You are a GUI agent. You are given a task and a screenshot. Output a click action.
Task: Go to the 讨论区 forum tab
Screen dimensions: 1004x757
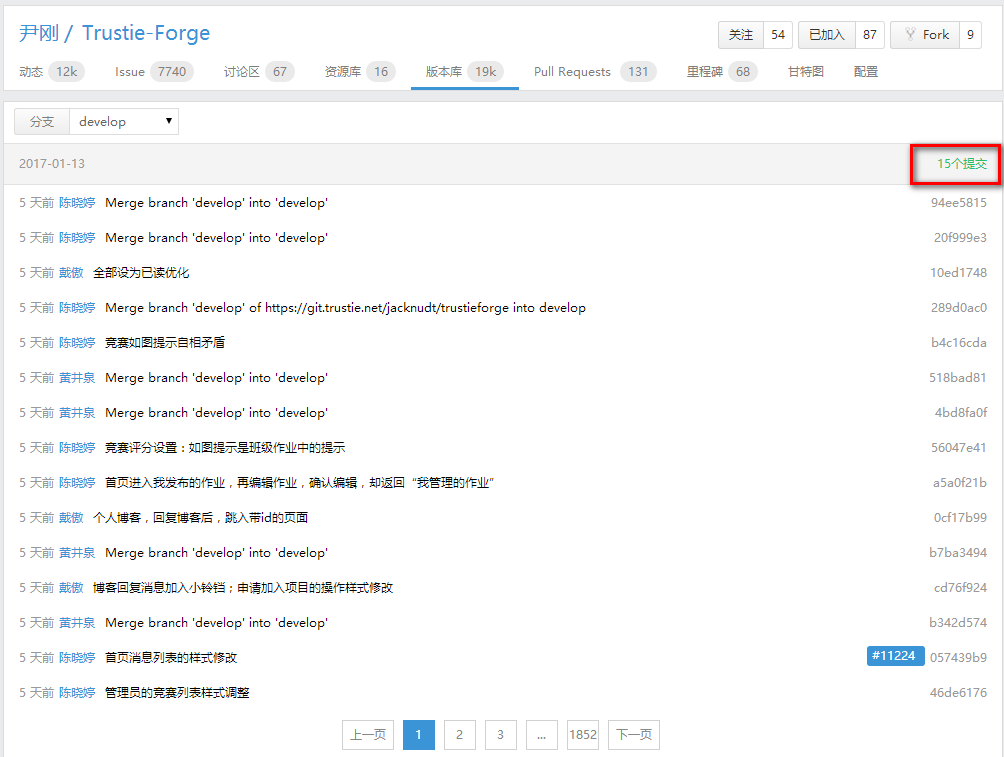point(259,72)
